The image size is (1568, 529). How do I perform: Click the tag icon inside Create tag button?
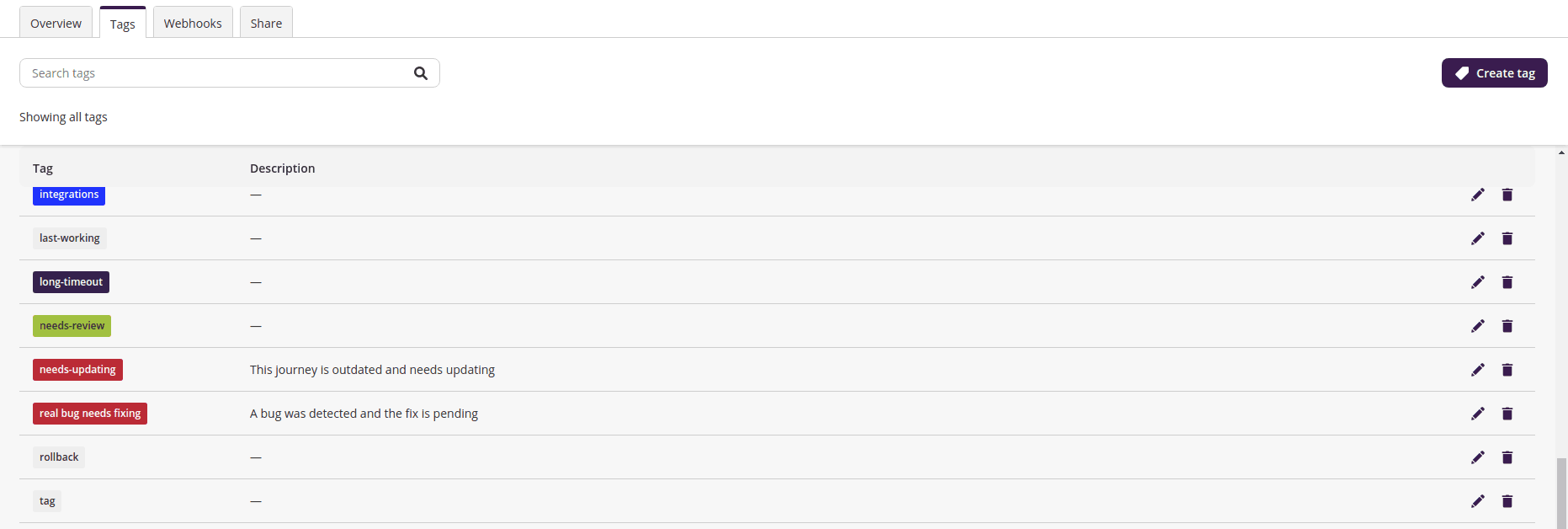point(1461,72)
